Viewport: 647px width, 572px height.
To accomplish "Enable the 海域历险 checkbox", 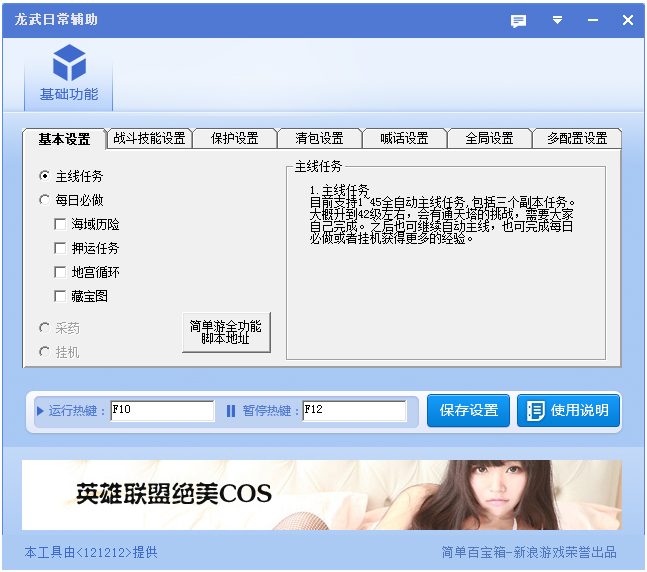I will pyautogui.click(x=60, y=224).
